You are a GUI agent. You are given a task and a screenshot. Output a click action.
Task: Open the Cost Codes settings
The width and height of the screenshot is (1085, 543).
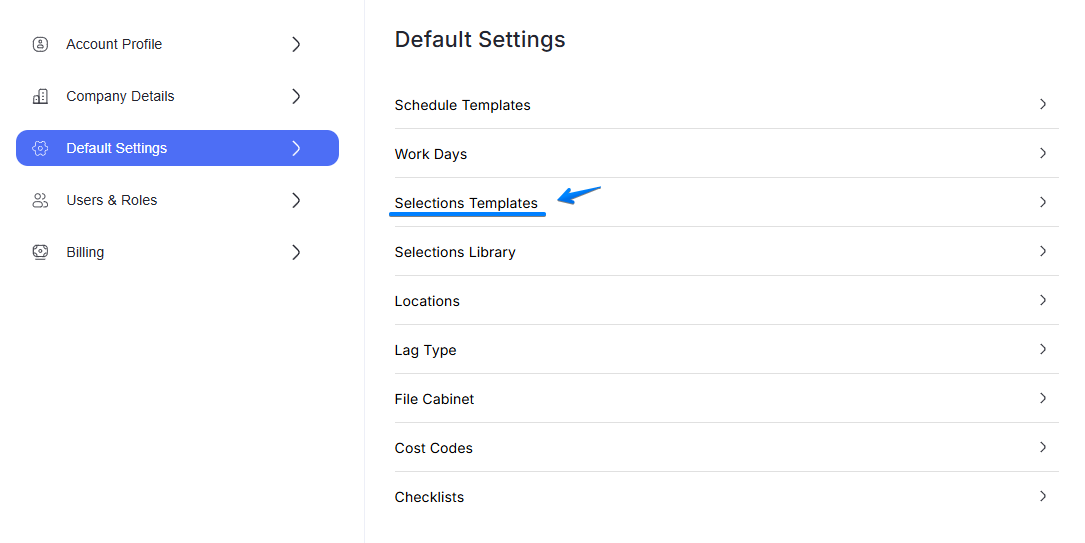434,448
